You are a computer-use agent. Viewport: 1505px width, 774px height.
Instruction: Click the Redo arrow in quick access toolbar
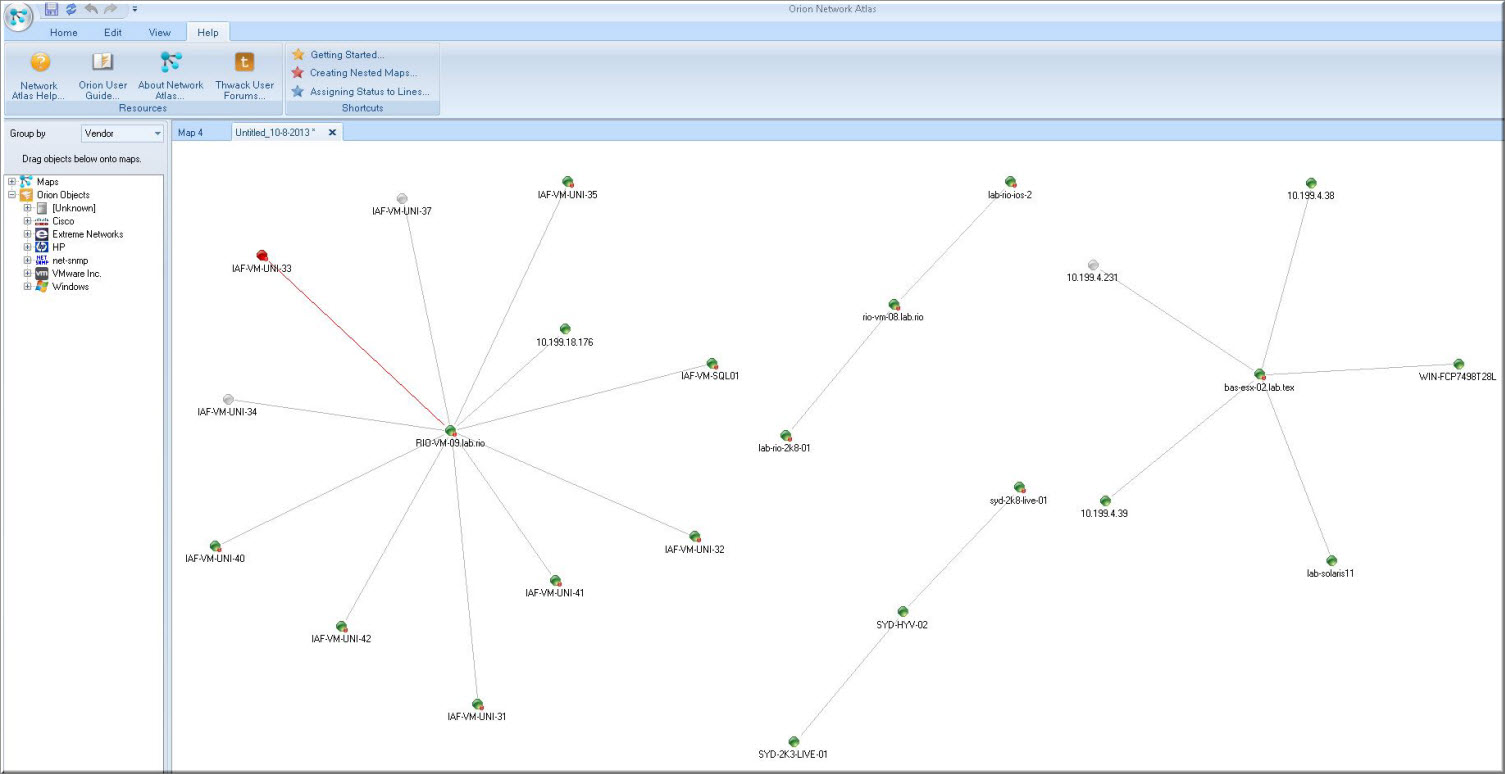(111, 9)
